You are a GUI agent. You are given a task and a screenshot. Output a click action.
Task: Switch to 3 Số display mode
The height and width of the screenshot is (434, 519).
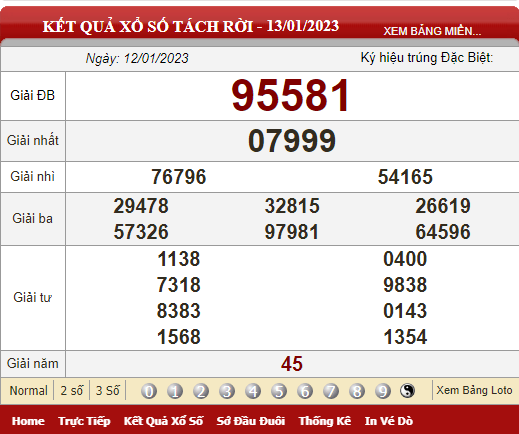tap(107, 390)
